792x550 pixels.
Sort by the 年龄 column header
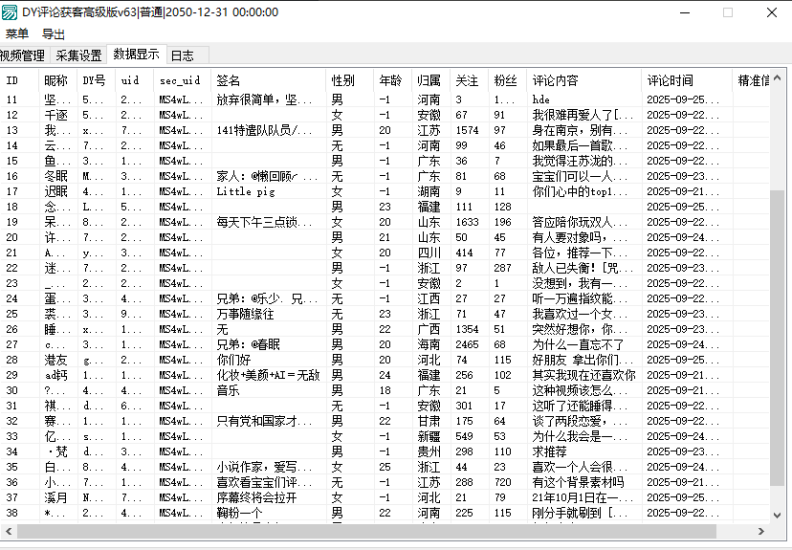[x=391, y=80]
